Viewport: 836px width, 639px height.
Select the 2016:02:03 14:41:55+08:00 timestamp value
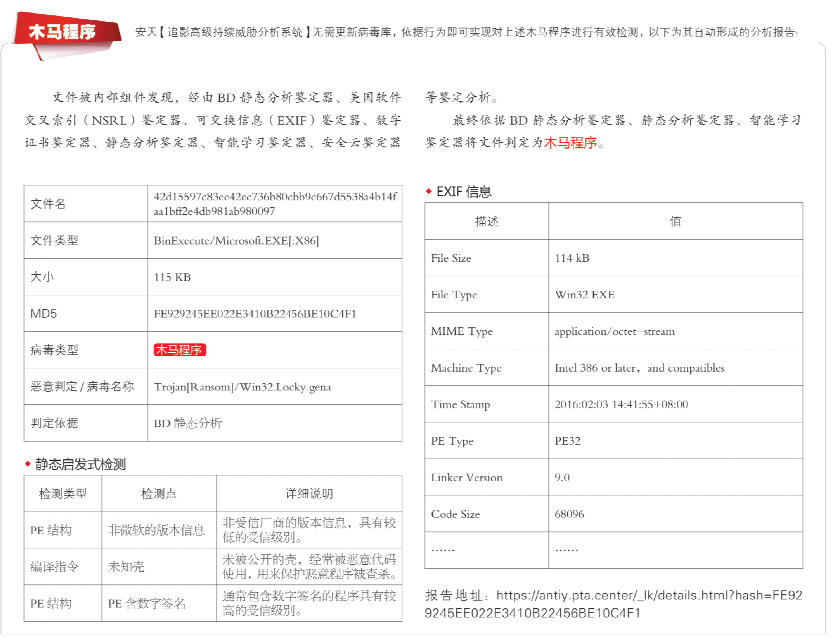622,405
